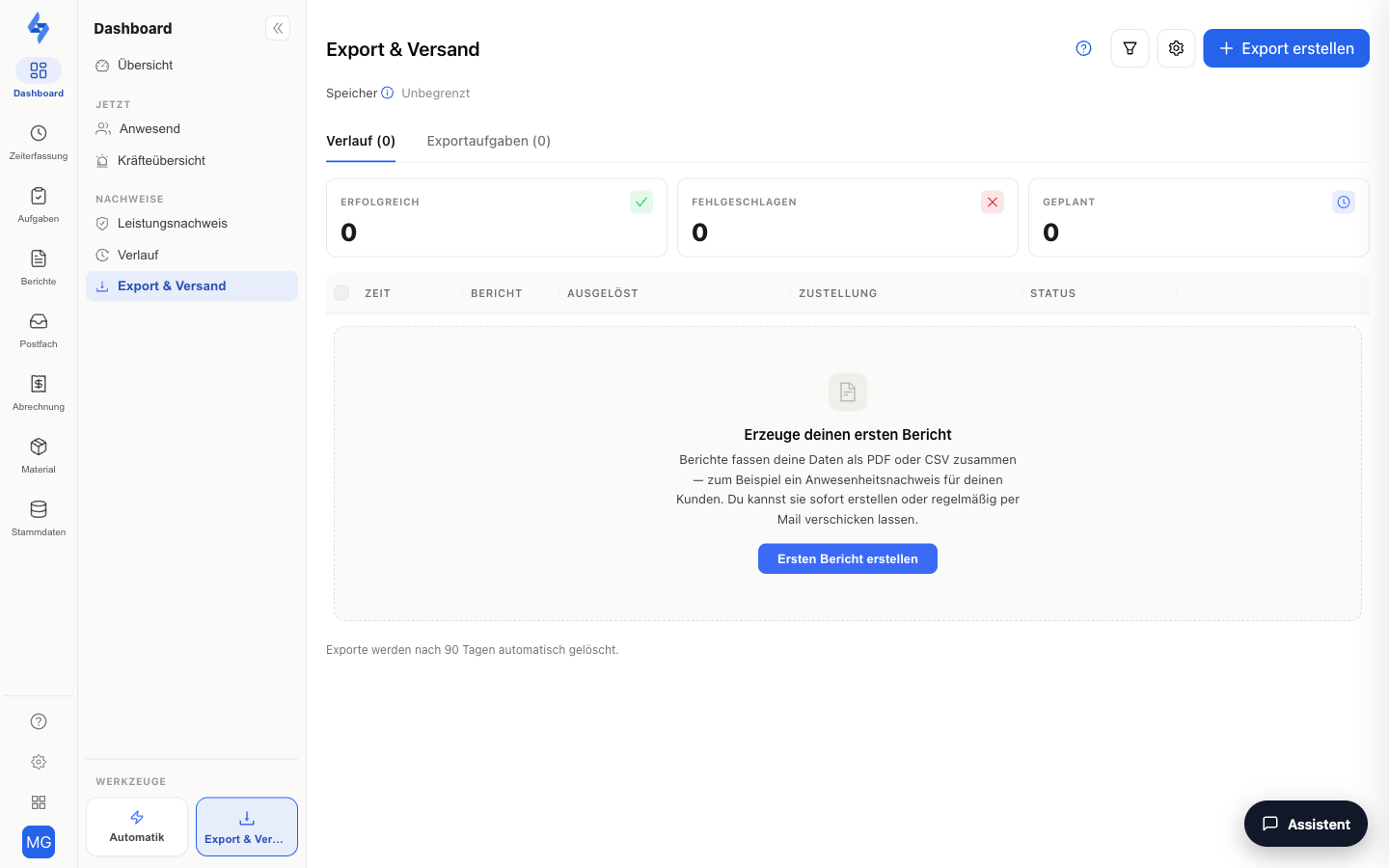Viewport: 1389px width, 868px height.
Task: Select Export & Versand in the sidebar
Action: [x=192, y=286]
